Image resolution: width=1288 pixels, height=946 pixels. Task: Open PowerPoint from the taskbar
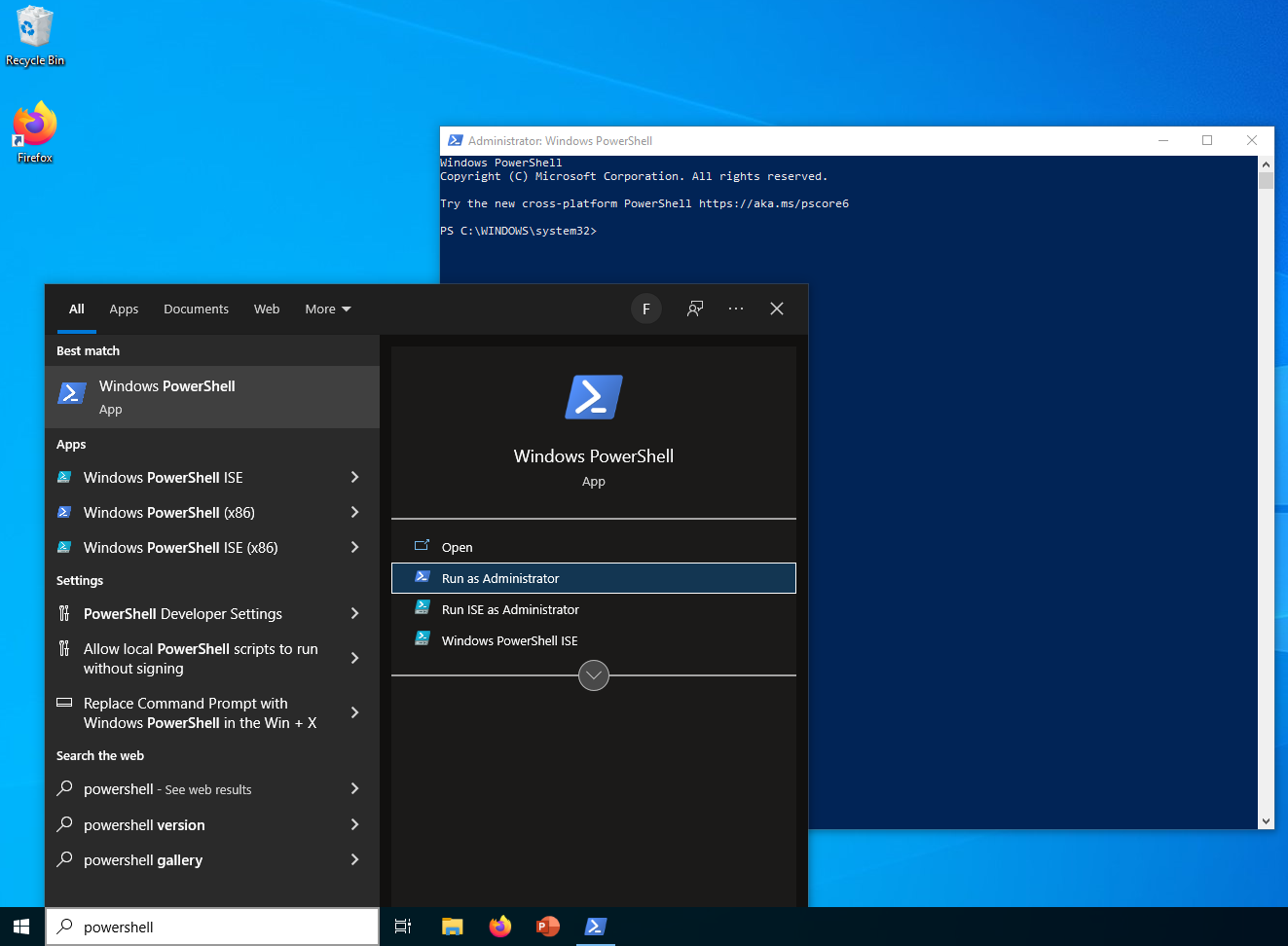tap(548, 927)
